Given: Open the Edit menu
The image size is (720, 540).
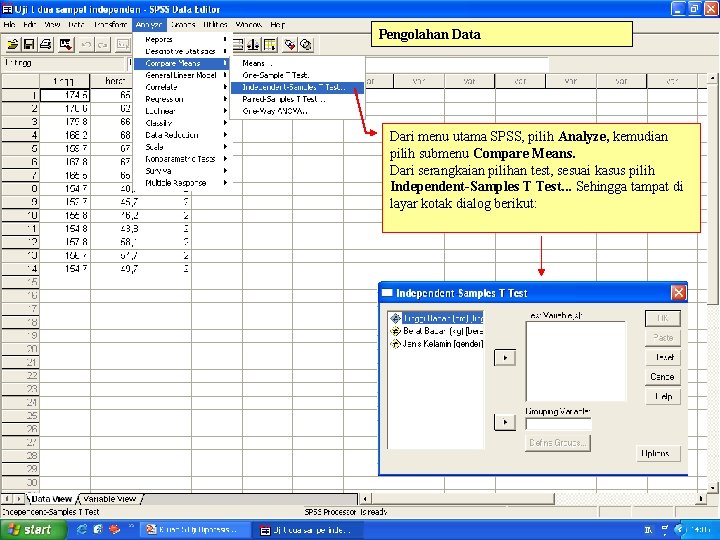Looking at the screenshot, I should [29, 24].
